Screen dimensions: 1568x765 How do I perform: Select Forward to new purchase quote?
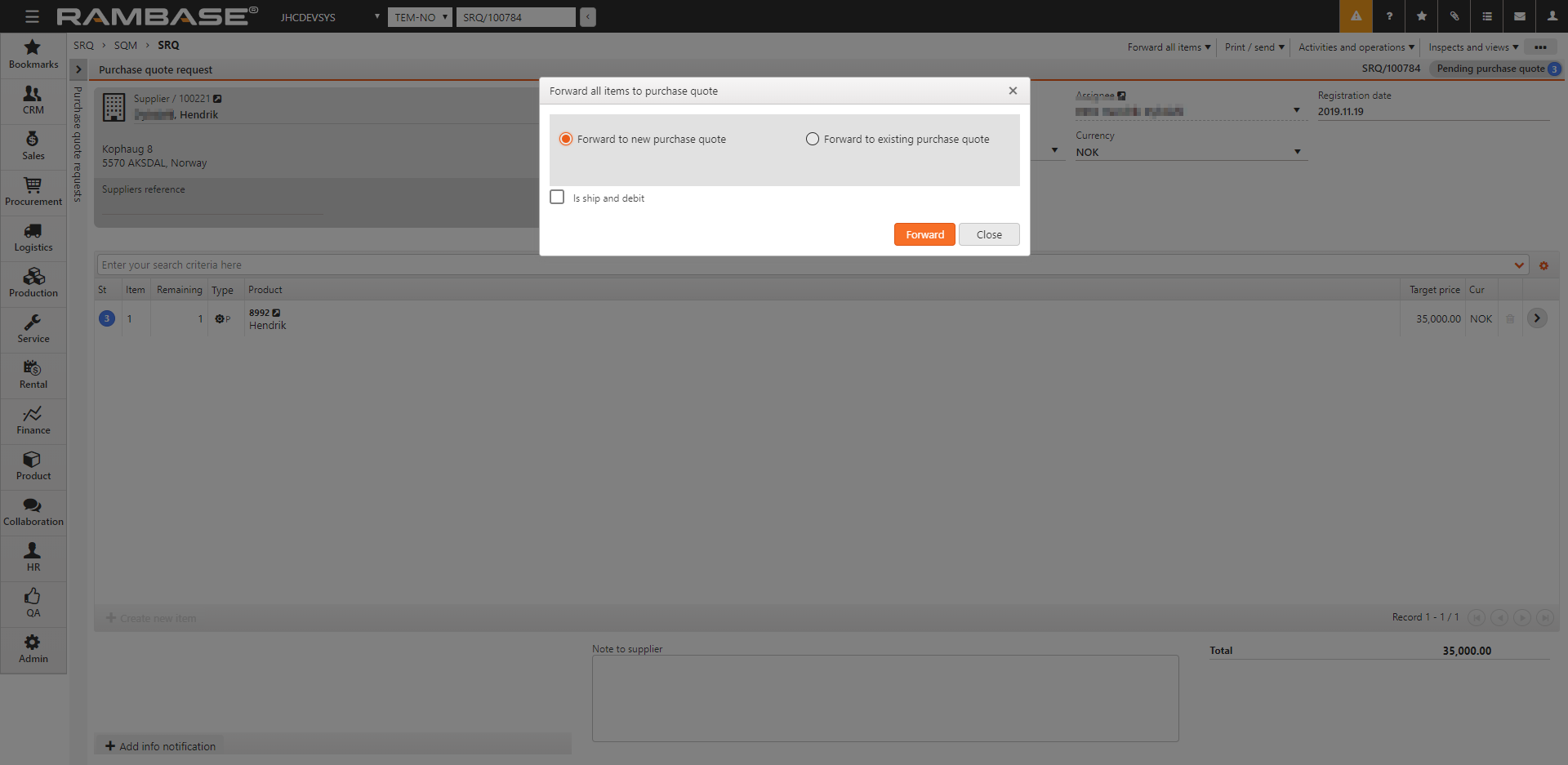tap(566, 140)
